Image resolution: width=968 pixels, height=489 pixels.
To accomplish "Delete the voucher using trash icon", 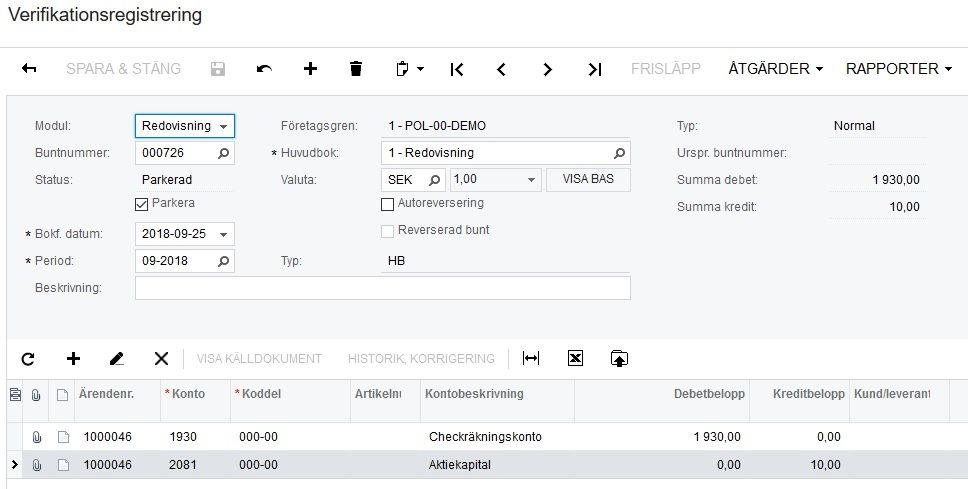I will tap(356, 69).
